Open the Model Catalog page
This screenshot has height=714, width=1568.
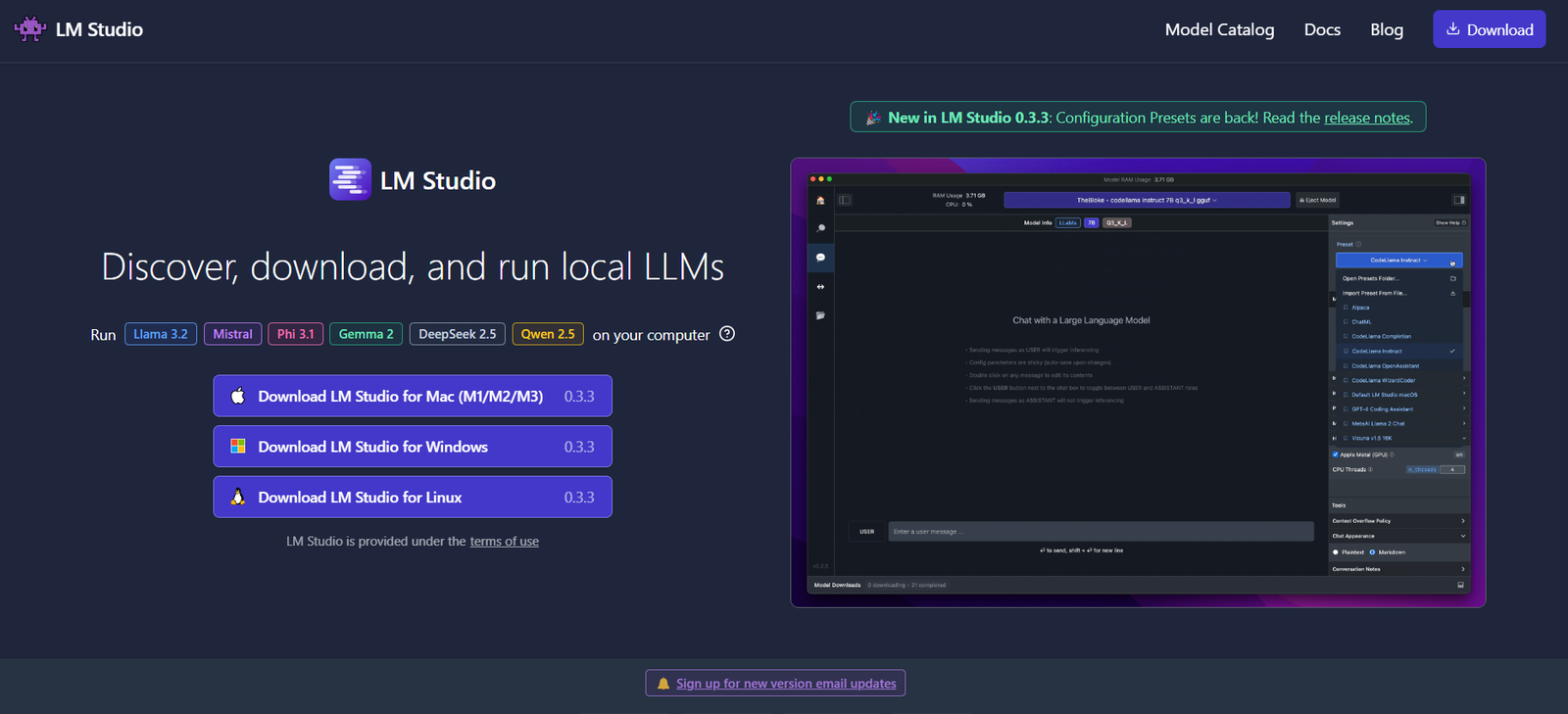(x=1219, y=29)
